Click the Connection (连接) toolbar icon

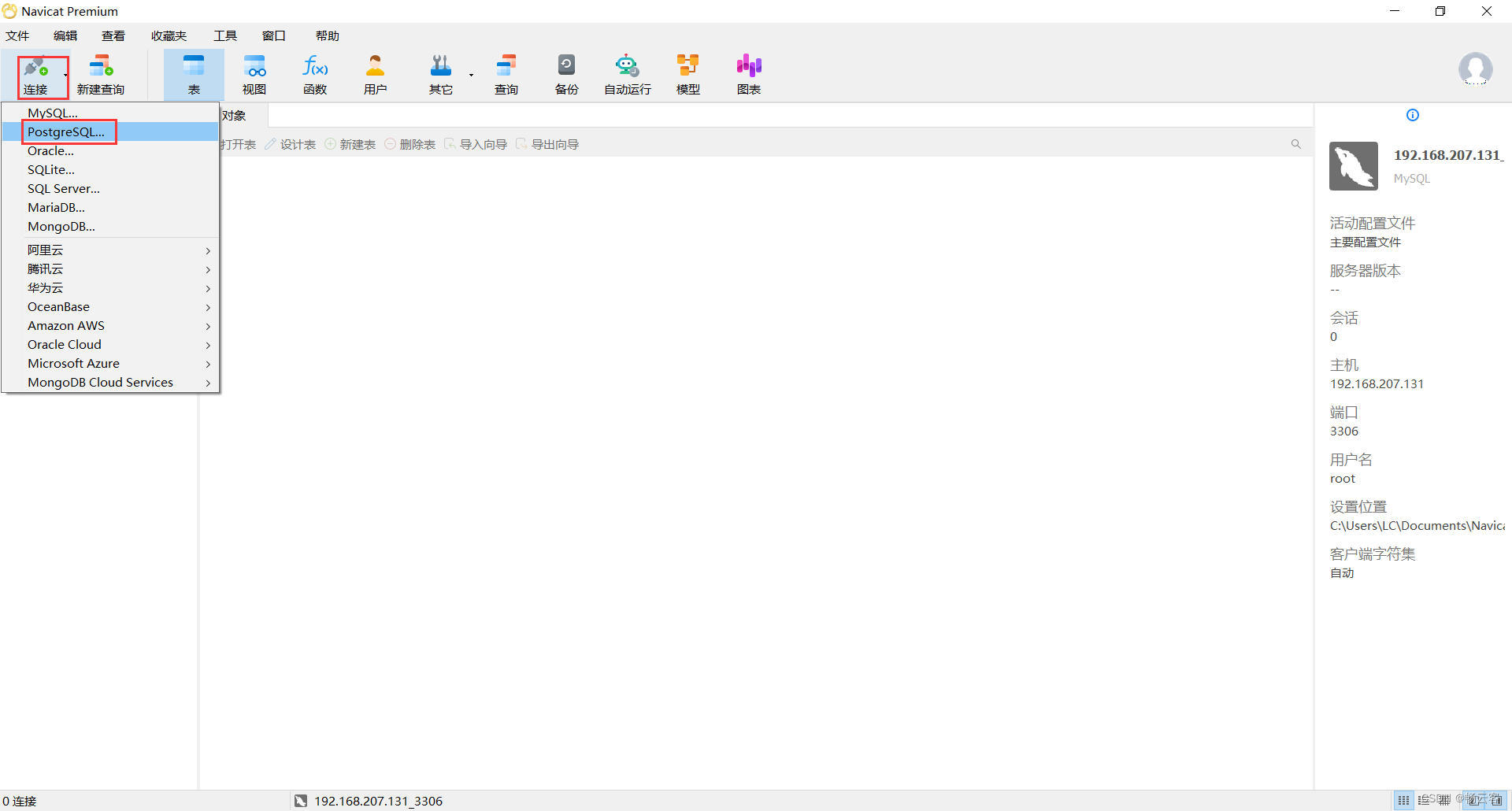point(35,76)
